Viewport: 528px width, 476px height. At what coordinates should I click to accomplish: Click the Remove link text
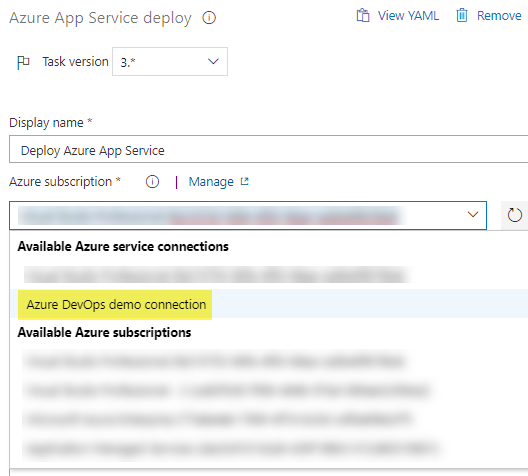coord(499,16)
